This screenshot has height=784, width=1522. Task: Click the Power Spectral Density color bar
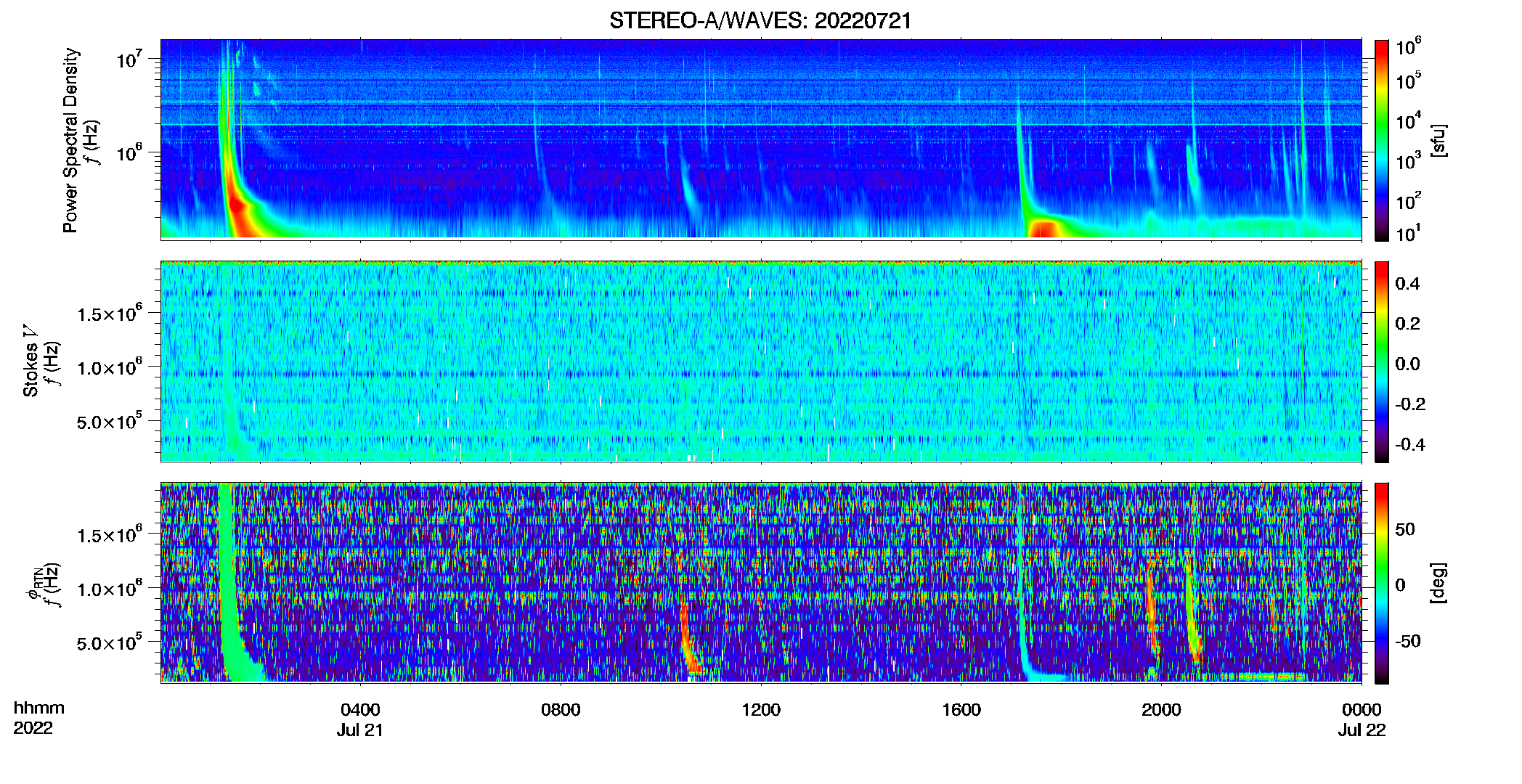[x=1382, y=140]
